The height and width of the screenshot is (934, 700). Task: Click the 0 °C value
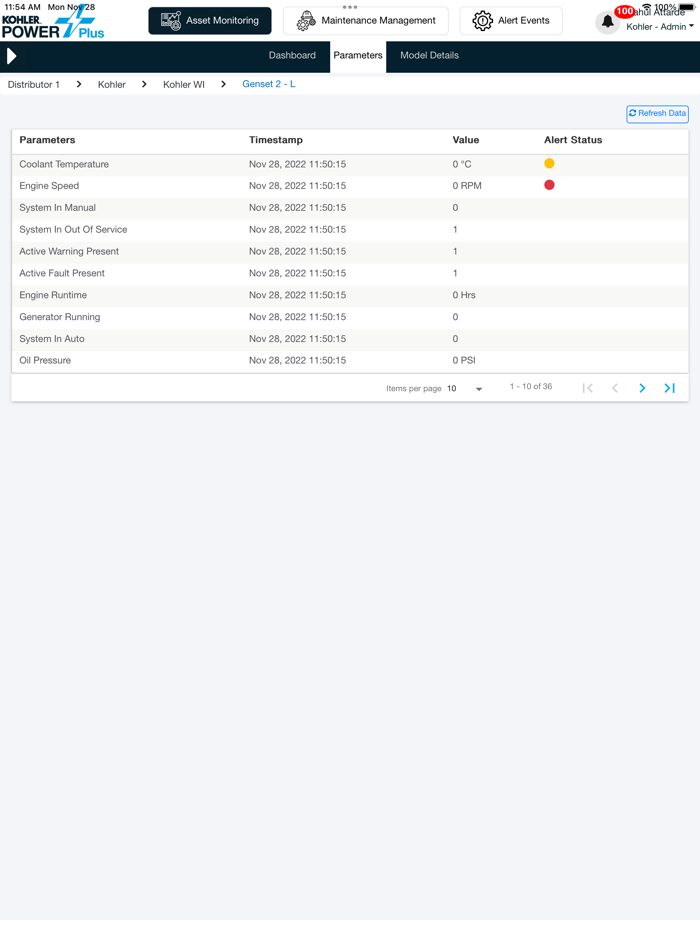tap(462, 164)
